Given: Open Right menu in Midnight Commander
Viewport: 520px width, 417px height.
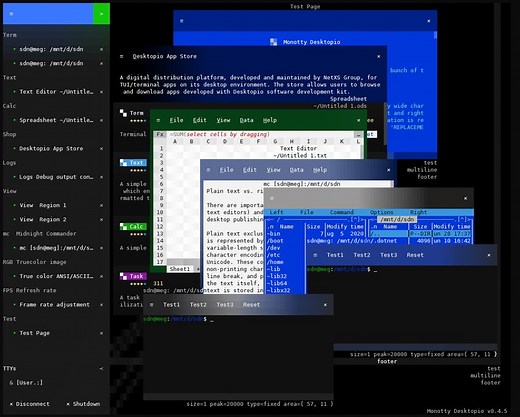Looking at the screenshot, I should 418,212.
